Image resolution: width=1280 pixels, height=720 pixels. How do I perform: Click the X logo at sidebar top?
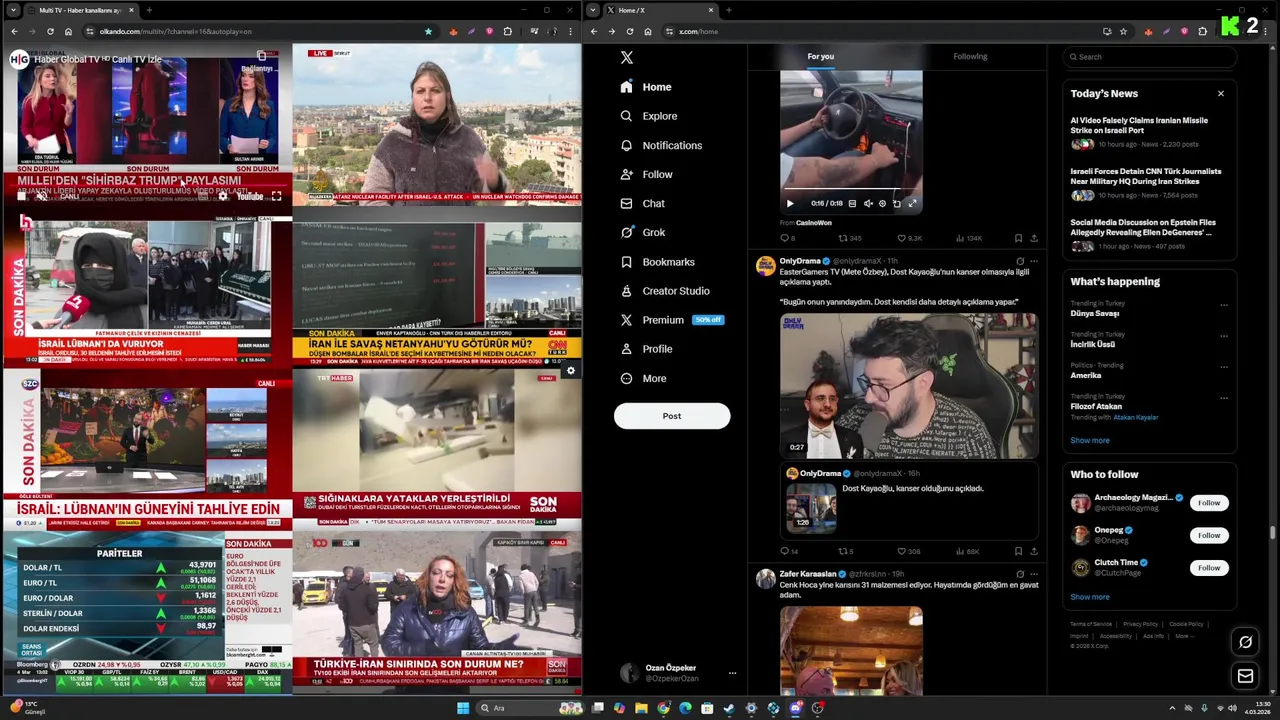pos(626,58)
